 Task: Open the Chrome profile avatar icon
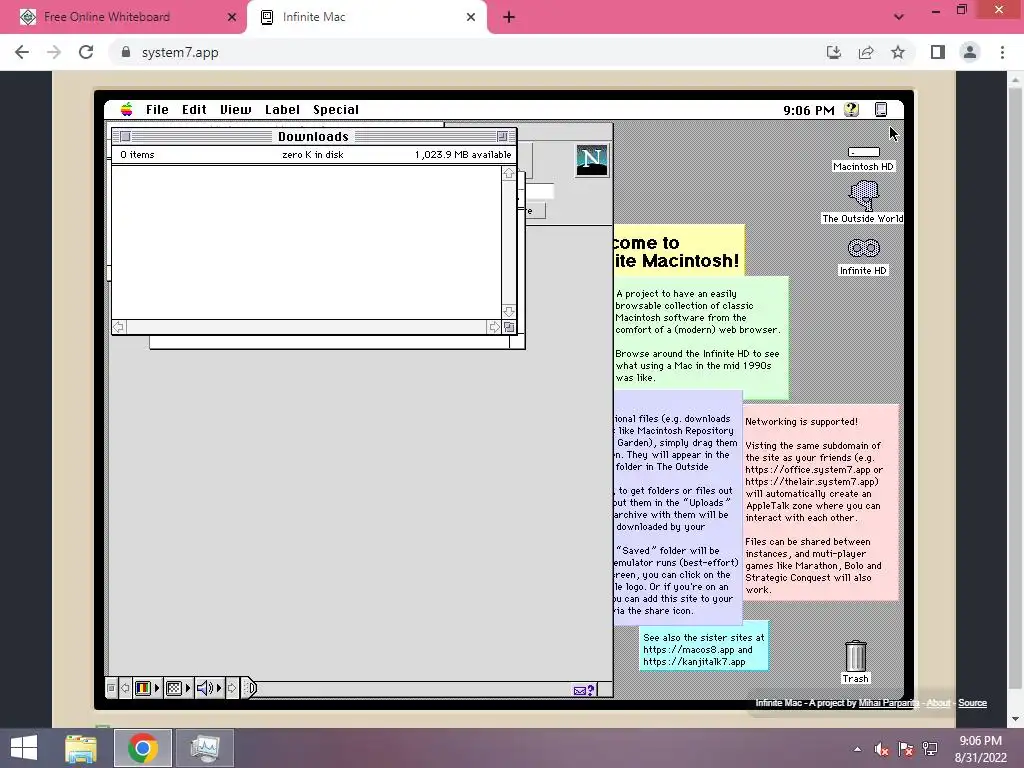[x=970, y=52]
